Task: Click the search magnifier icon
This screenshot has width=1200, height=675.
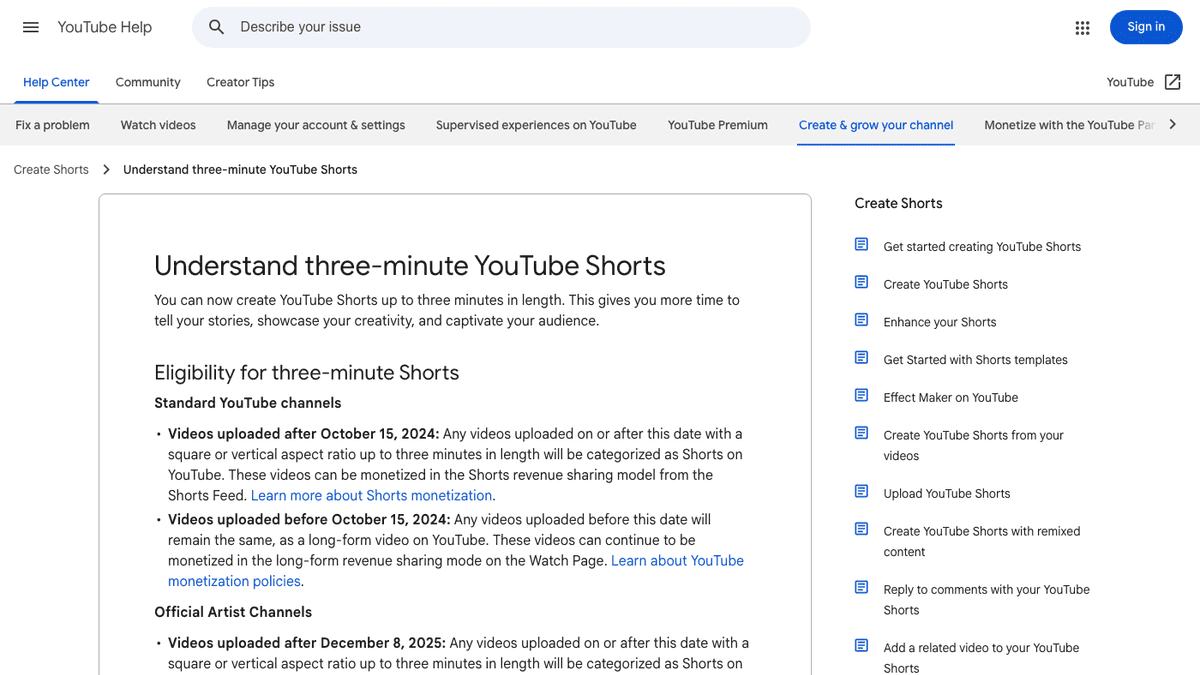Action: (216, 27)
